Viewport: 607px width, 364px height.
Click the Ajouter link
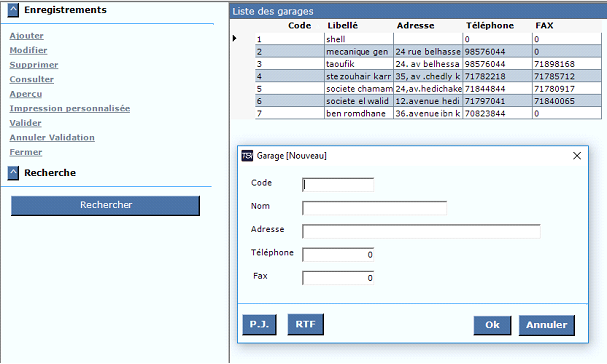(x=26, y=36)
